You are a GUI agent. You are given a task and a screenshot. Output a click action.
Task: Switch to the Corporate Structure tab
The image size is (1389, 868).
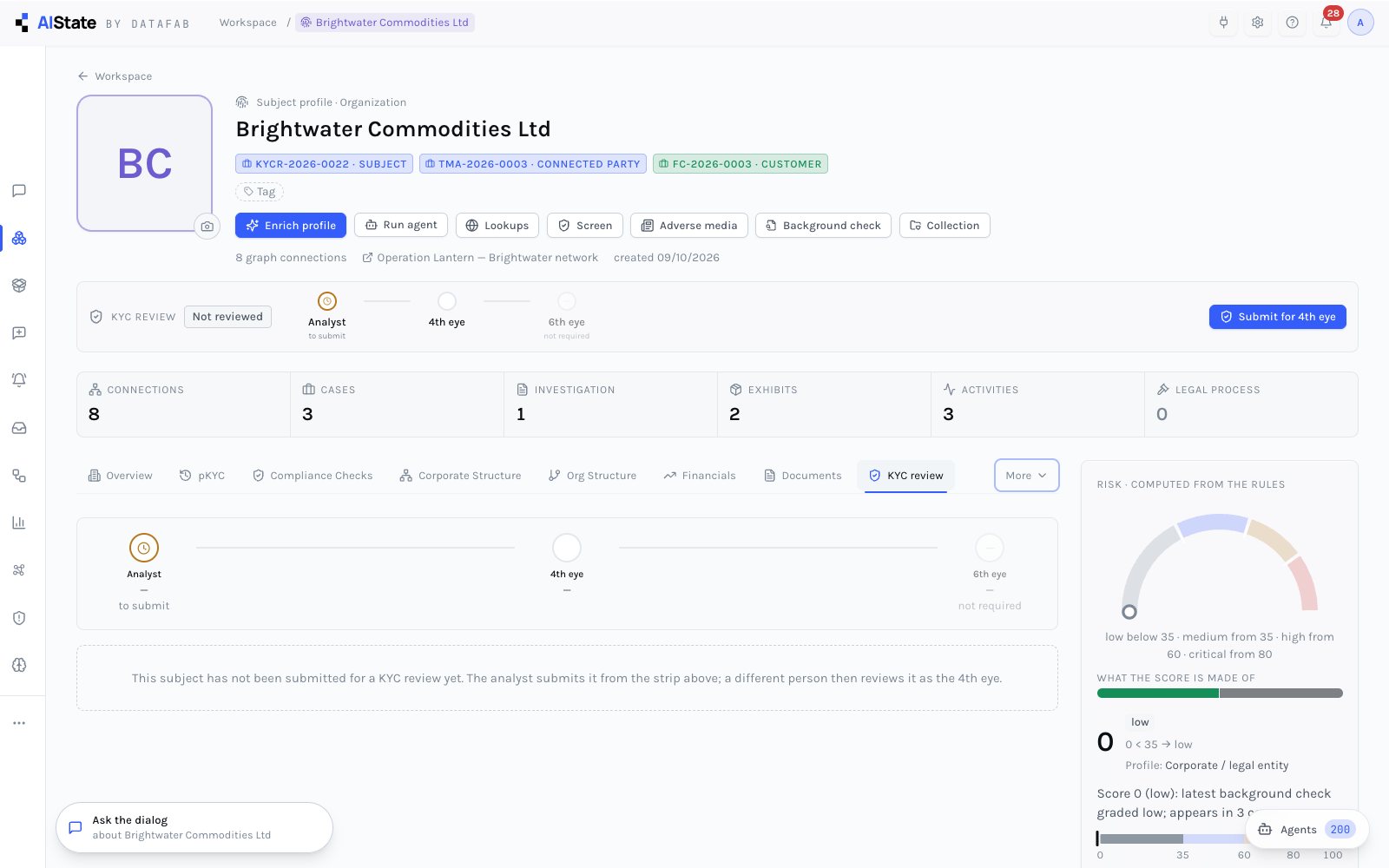click(461, 476)
